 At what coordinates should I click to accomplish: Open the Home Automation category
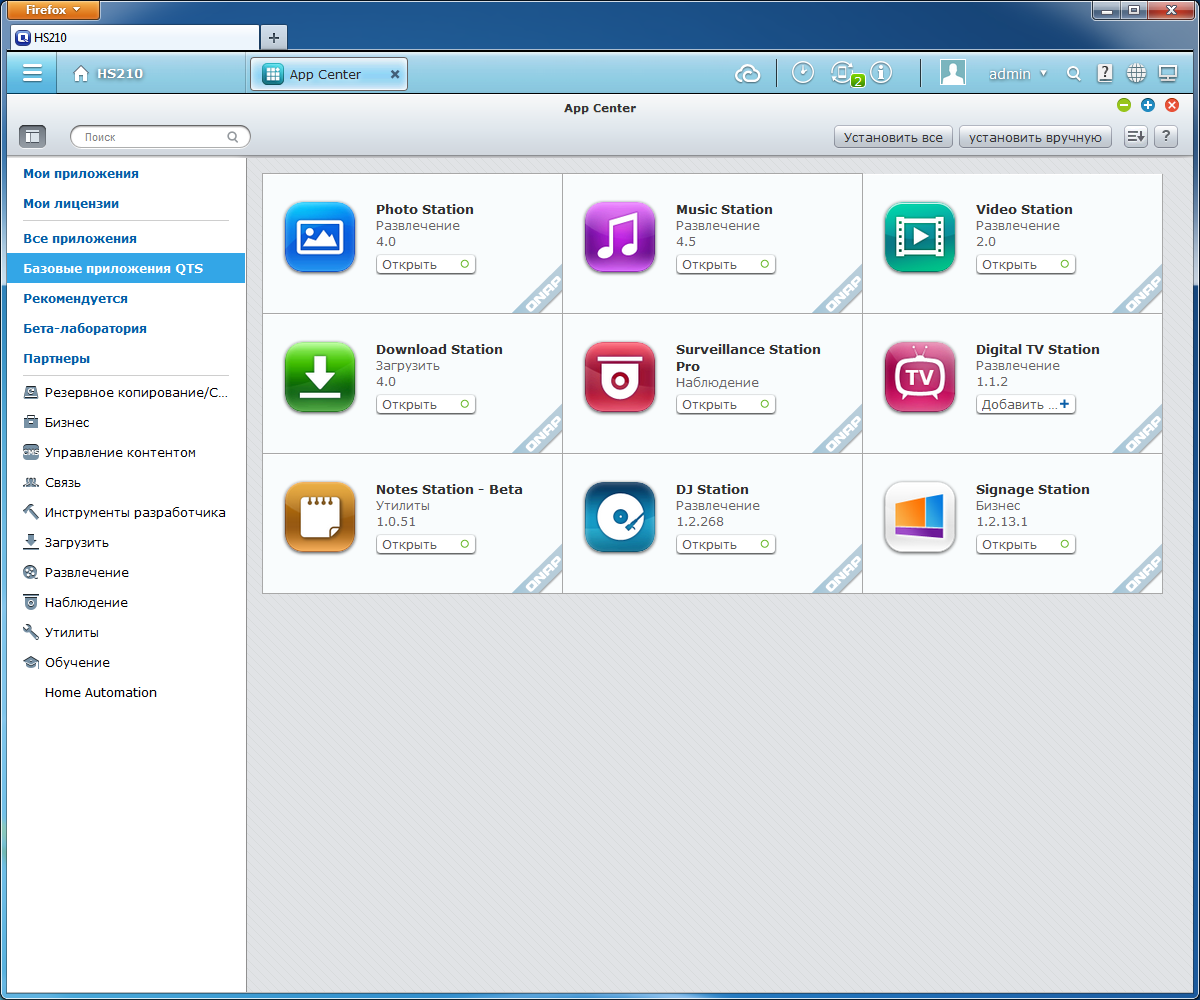pyautogui.click(x=101, y=693)
